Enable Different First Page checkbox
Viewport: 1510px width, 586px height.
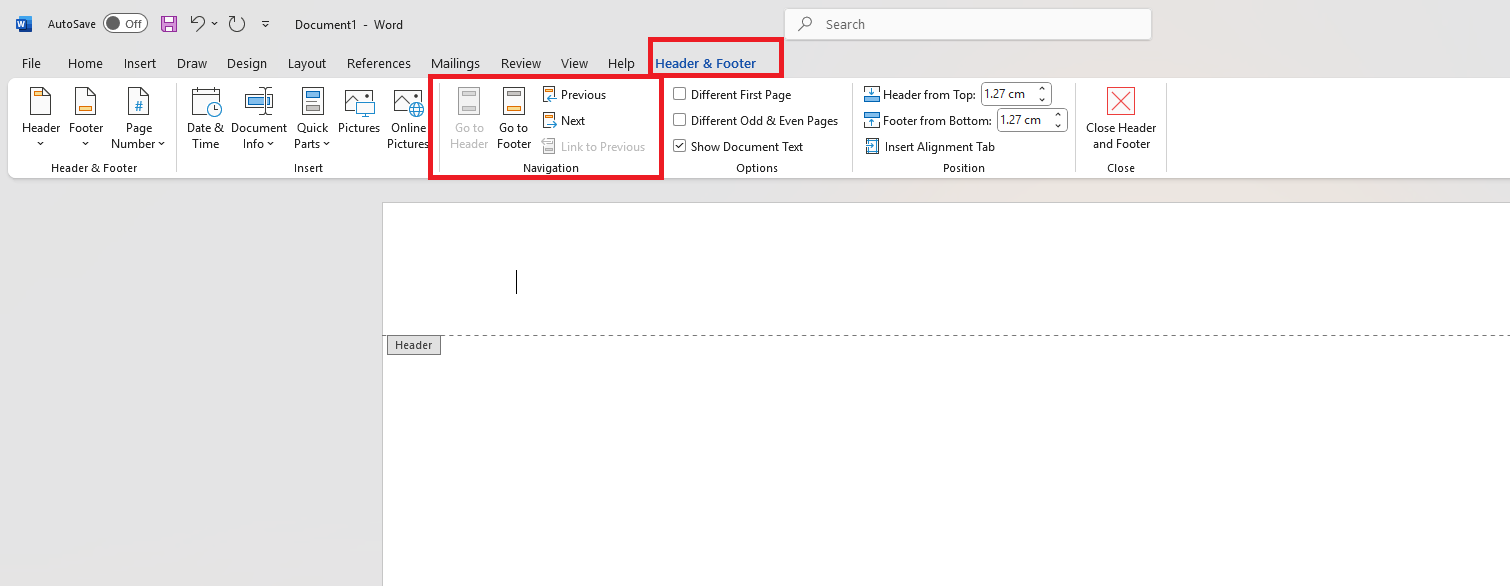click(680, 95)
